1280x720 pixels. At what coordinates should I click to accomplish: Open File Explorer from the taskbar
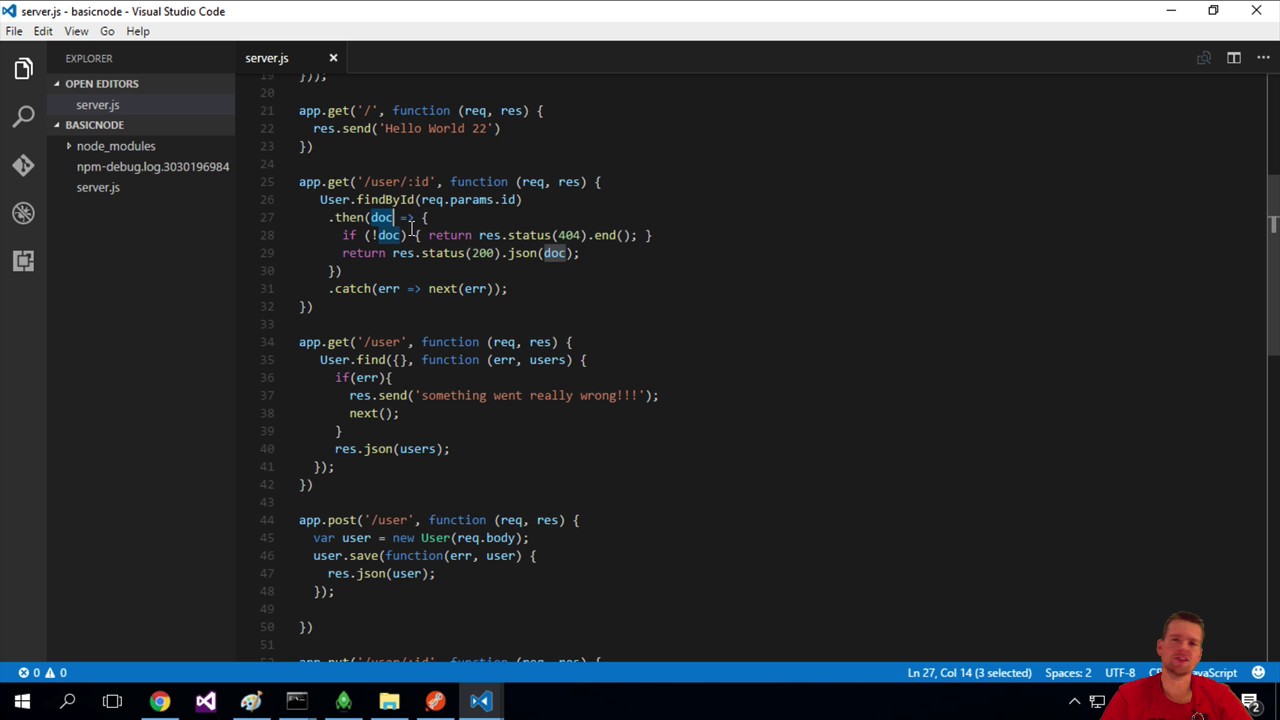[389, 702]
